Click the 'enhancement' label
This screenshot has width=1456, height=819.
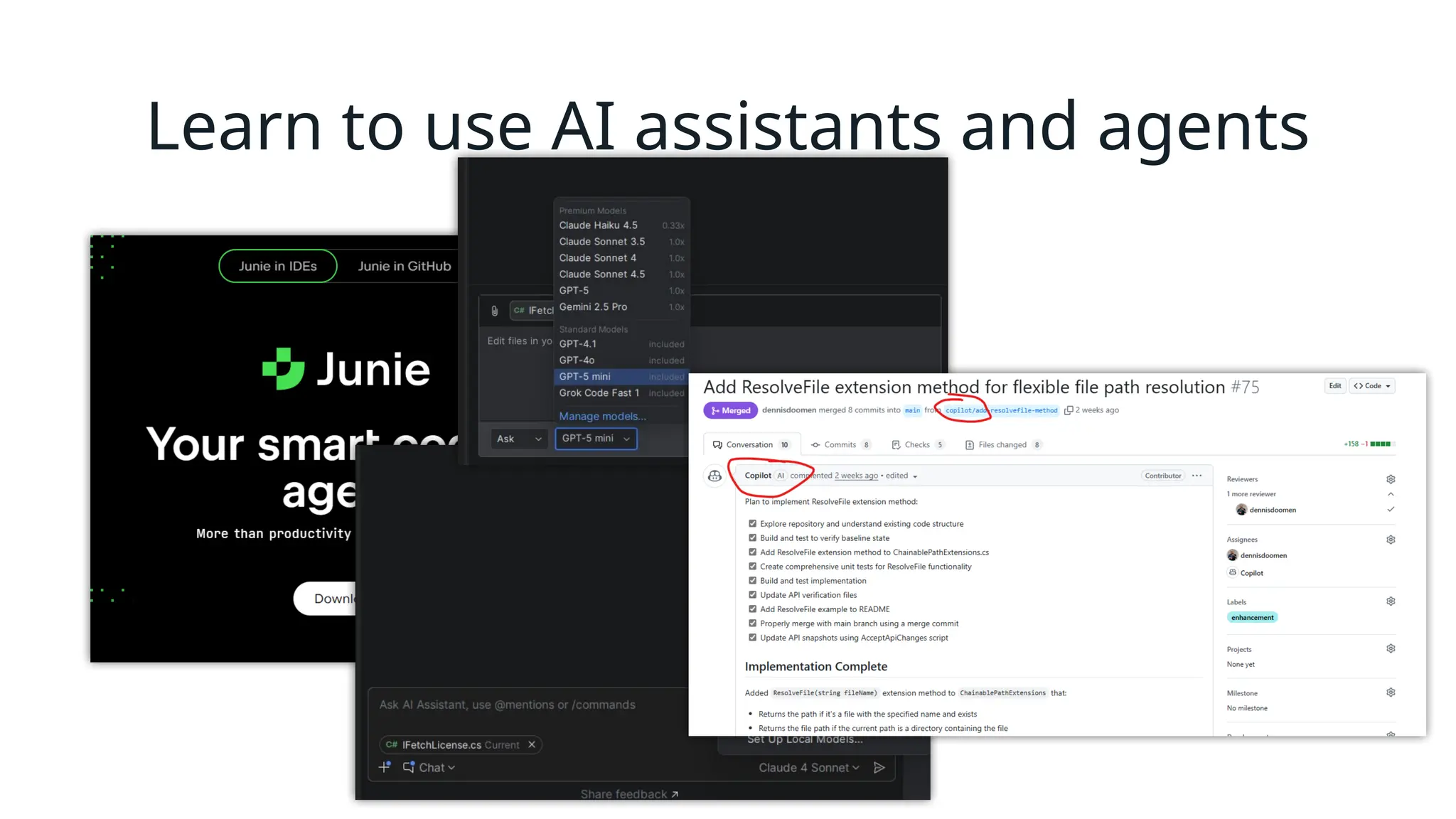(1252, 618)
